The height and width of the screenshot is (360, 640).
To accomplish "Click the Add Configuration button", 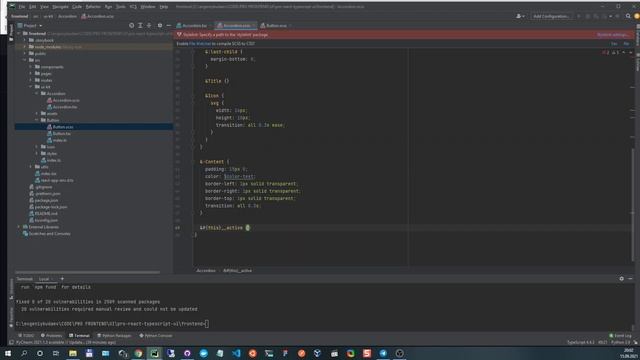I will coord(551,16).
